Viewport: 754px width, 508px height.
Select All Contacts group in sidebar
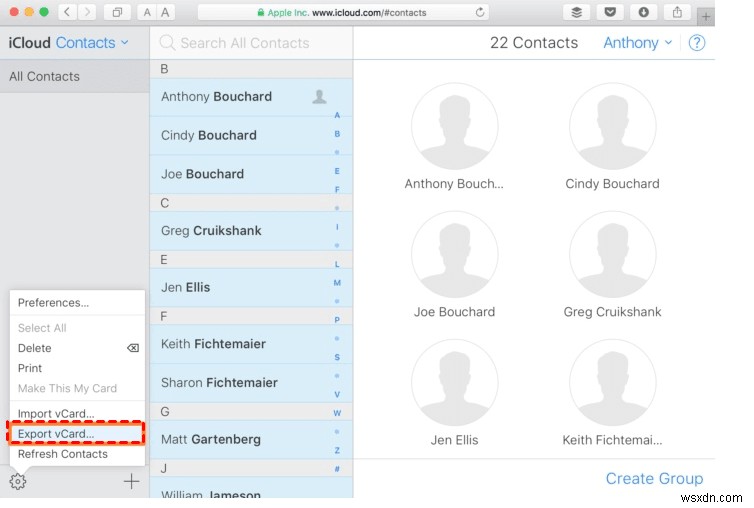[x=75, y=76]
